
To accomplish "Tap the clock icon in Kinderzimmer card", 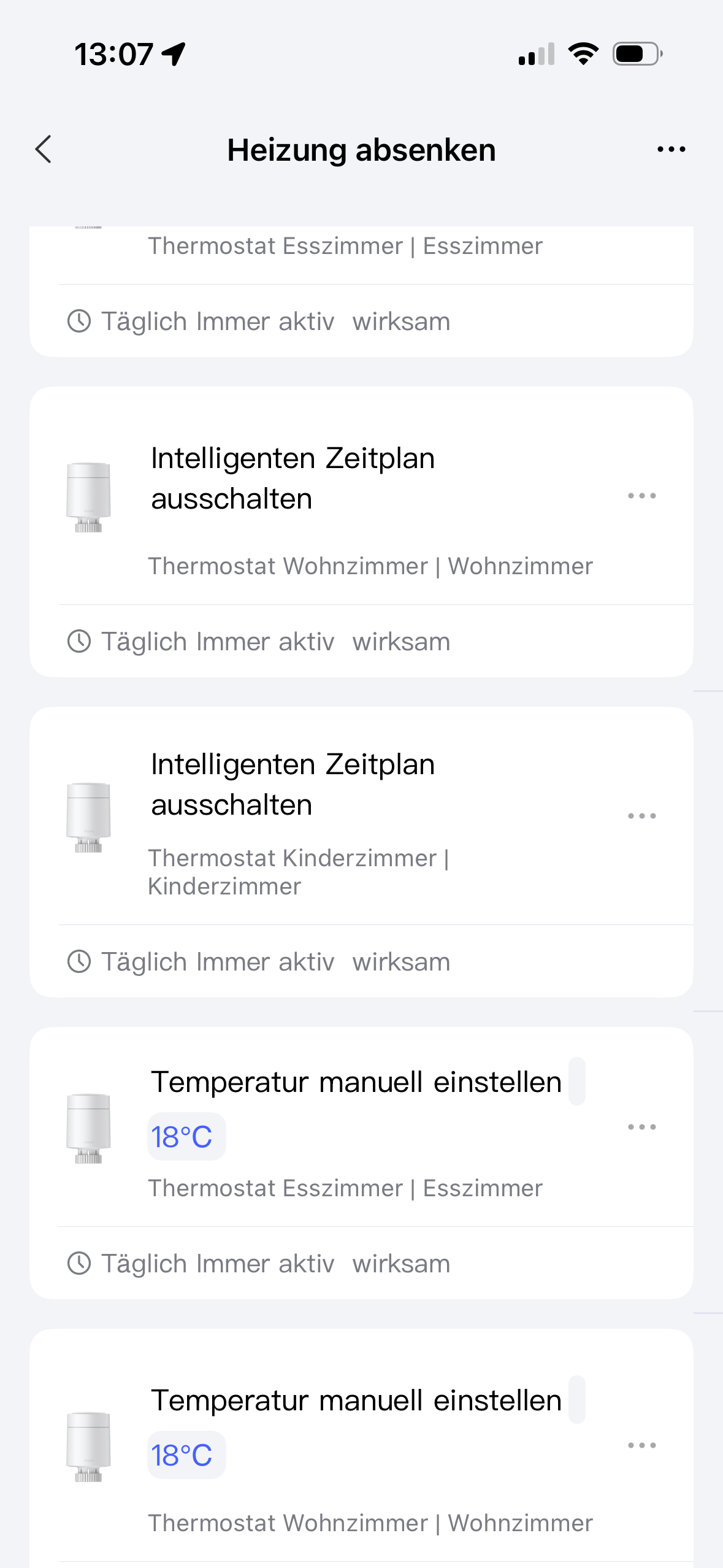I will coord(79,962).
